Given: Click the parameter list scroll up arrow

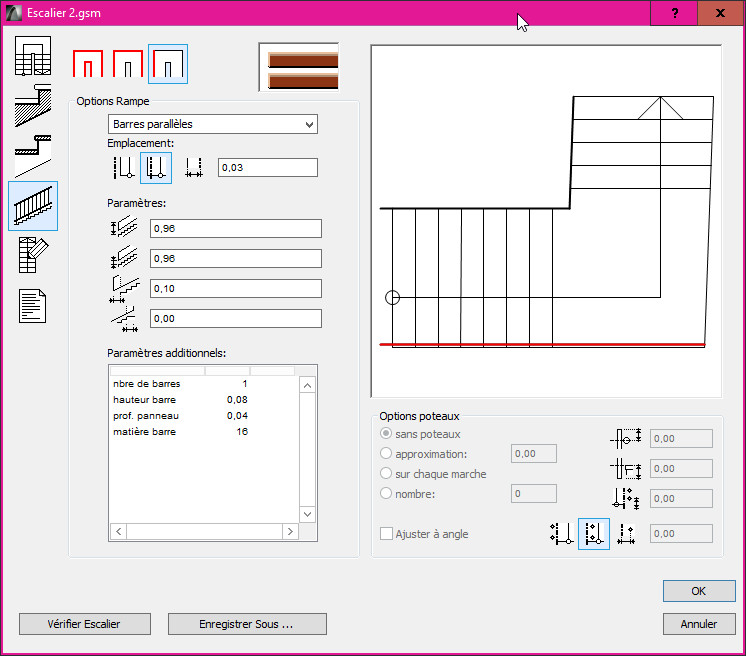Looking at the screenshot, I should click(x=307, y=385).
